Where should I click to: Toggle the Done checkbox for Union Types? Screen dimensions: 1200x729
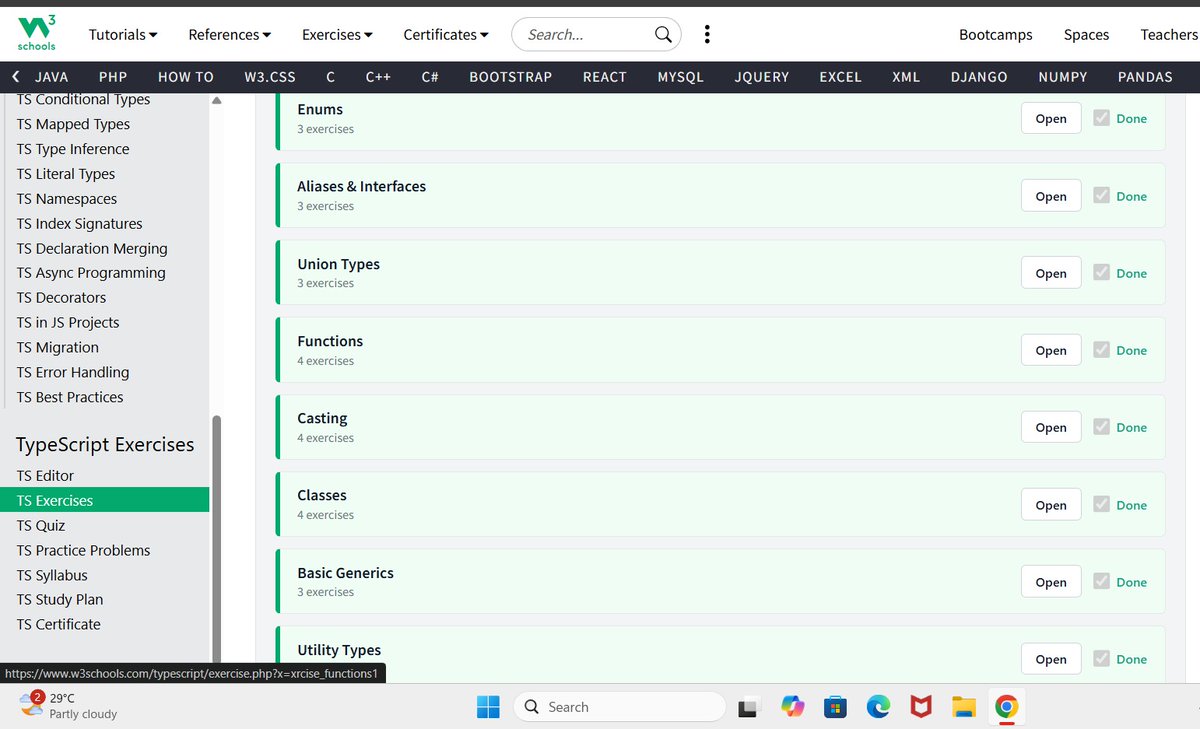point(1101,273)
